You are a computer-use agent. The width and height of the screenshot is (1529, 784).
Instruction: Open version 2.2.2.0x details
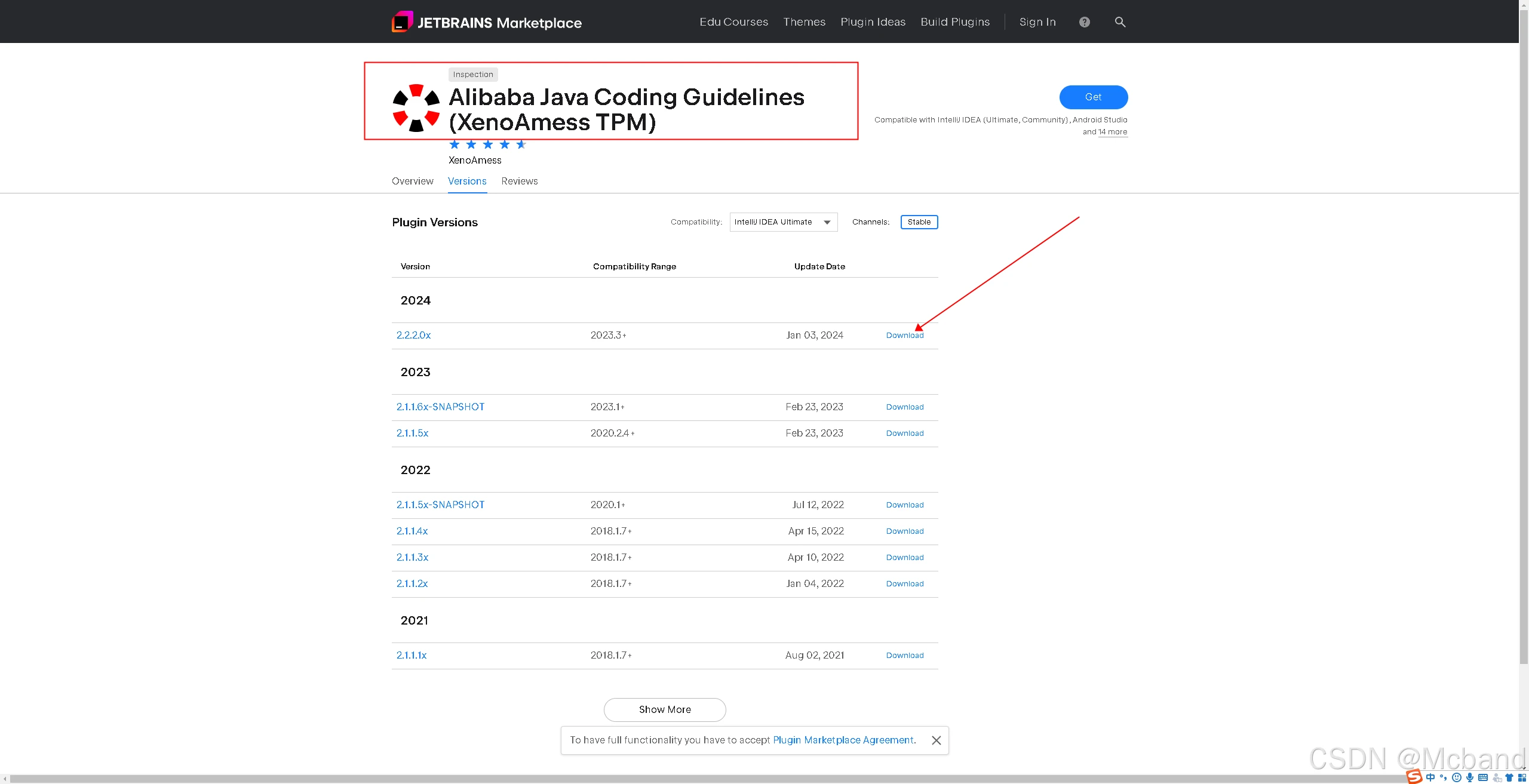point(413,335)
